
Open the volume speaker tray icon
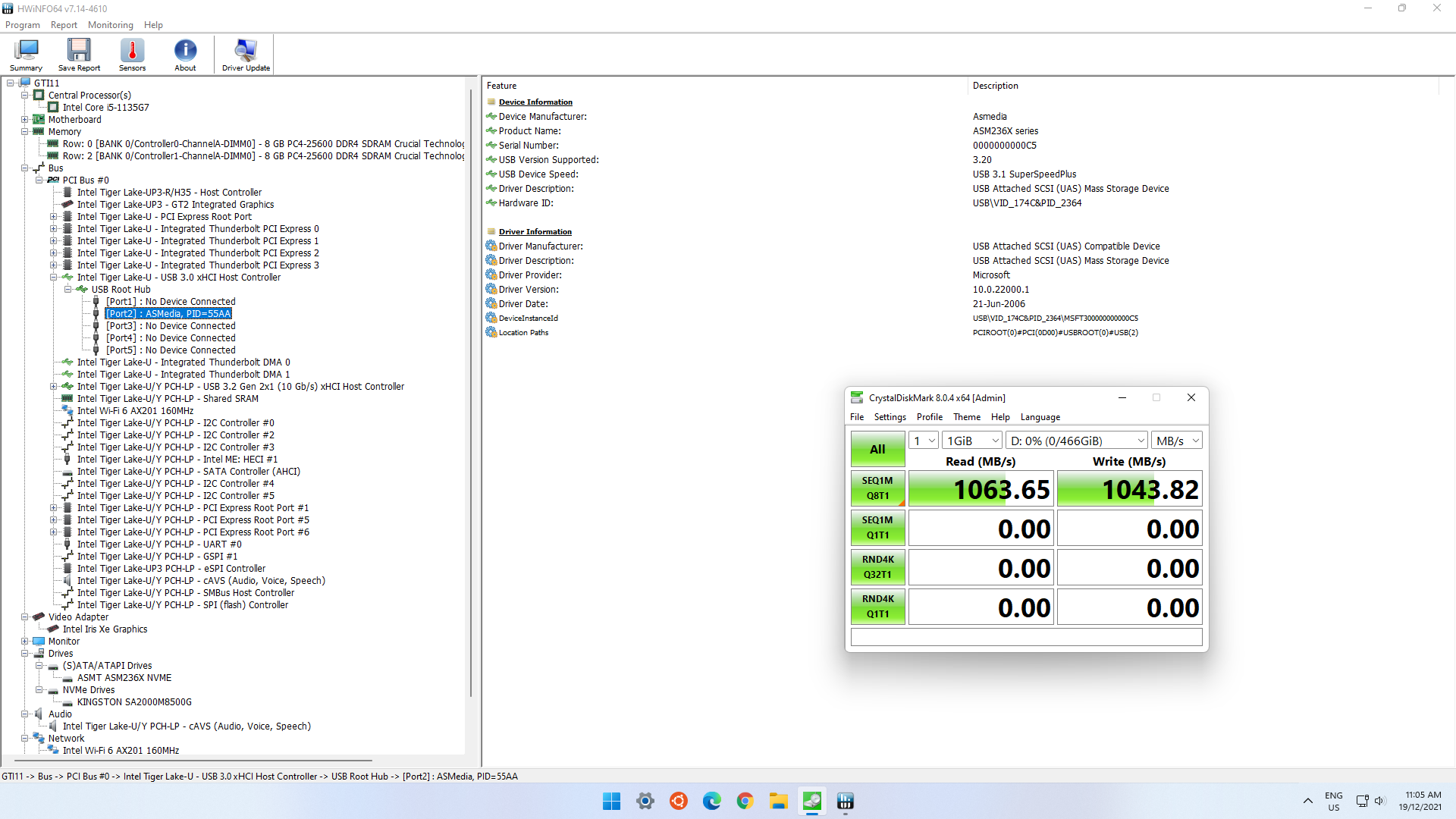[1379, 801]
